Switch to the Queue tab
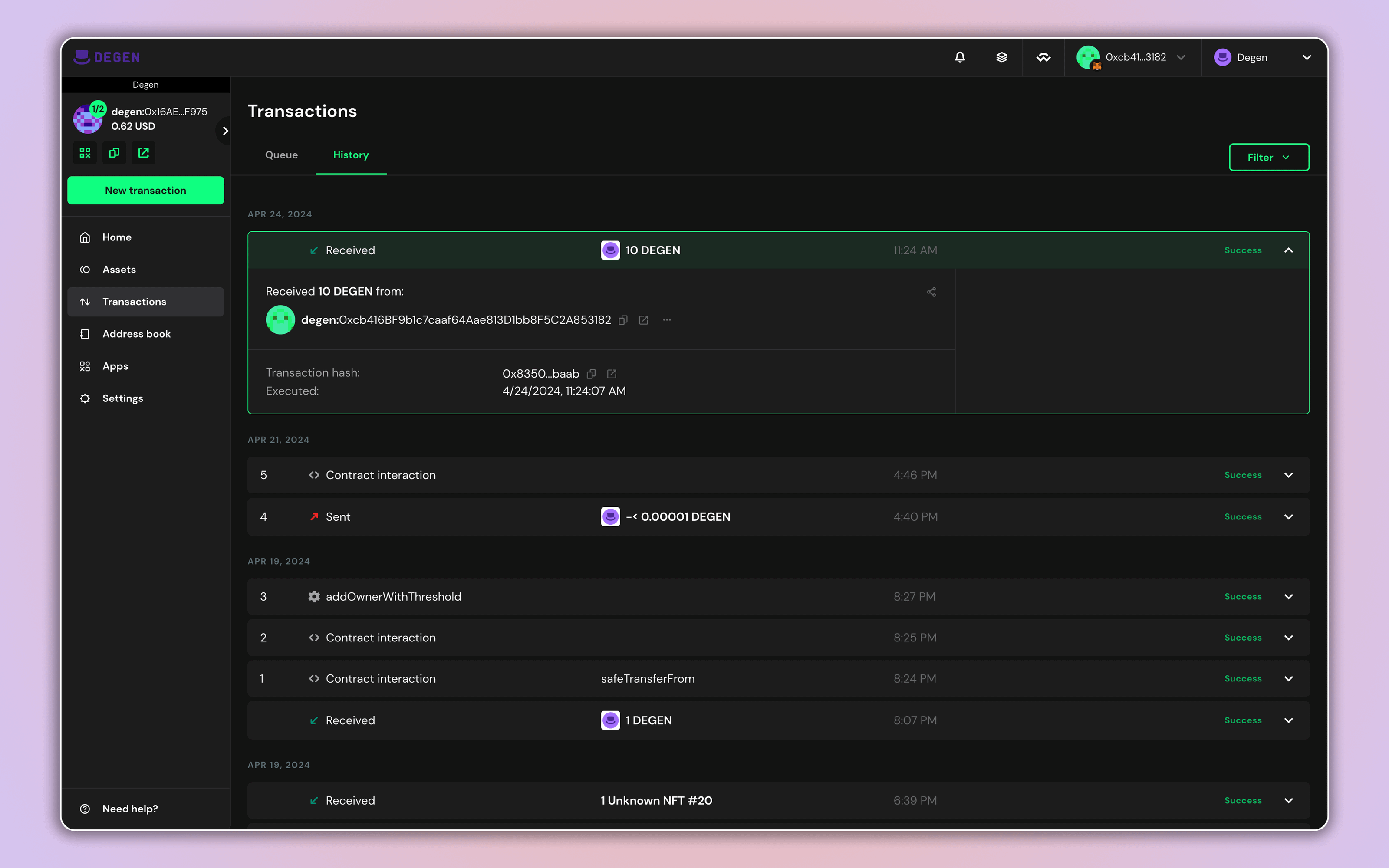 click(x=281, y=155)
